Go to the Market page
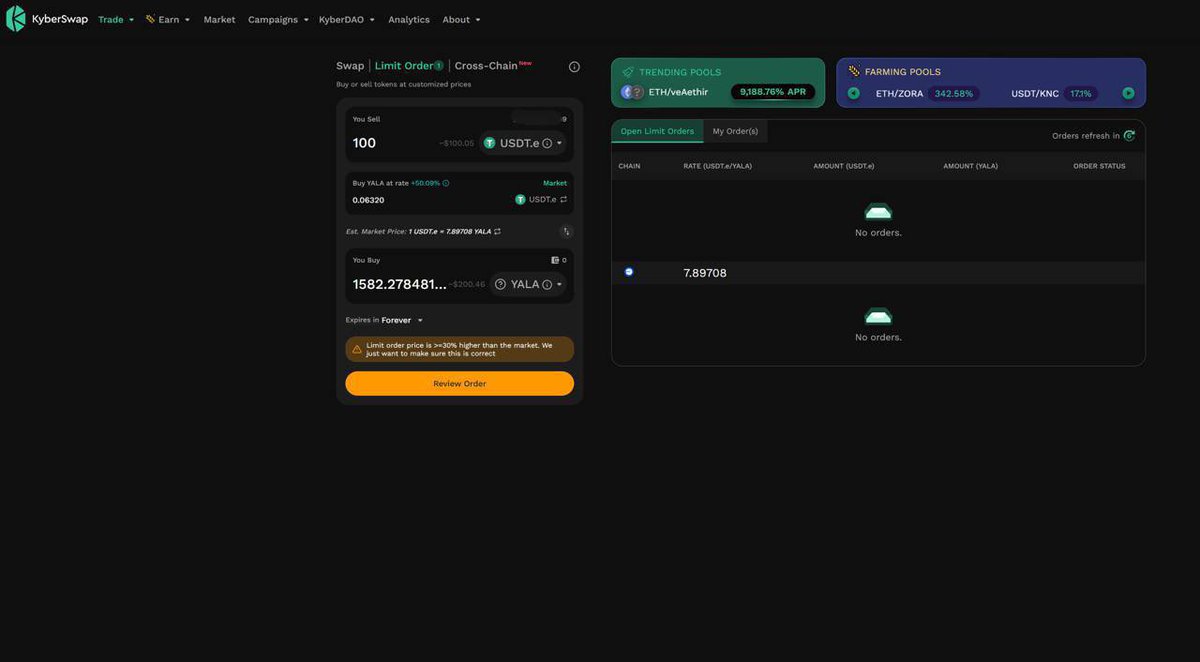The width and height of the screenshot is (1200, 662). (219, 19)
